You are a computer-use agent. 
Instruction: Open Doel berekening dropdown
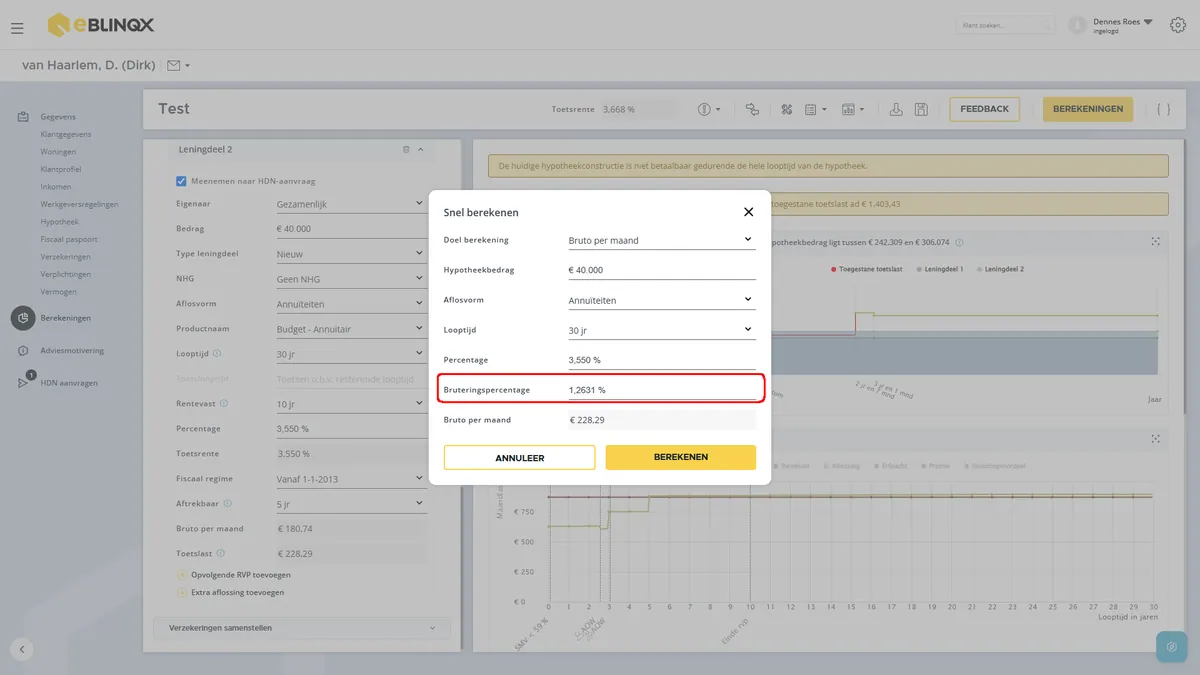662,240
